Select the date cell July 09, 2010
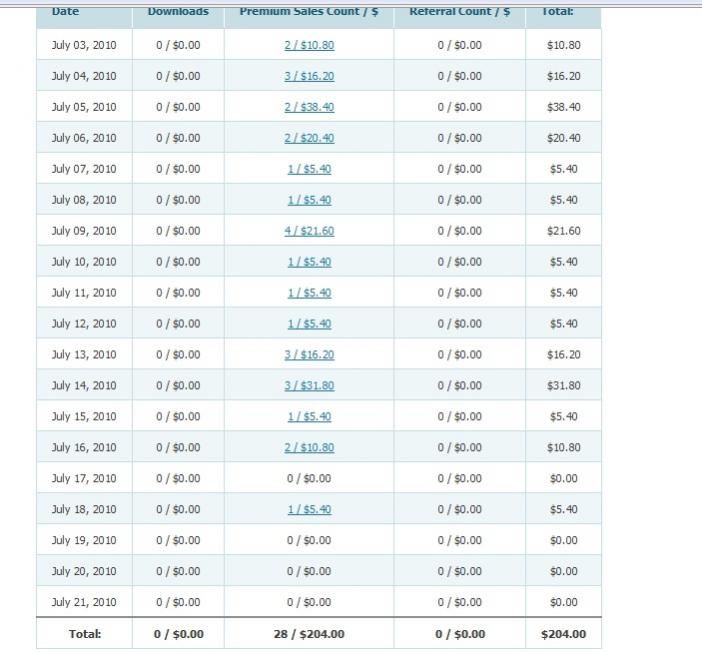Image resolution: width=702 pixels, height=652 pixels. [x=84, y=231]
